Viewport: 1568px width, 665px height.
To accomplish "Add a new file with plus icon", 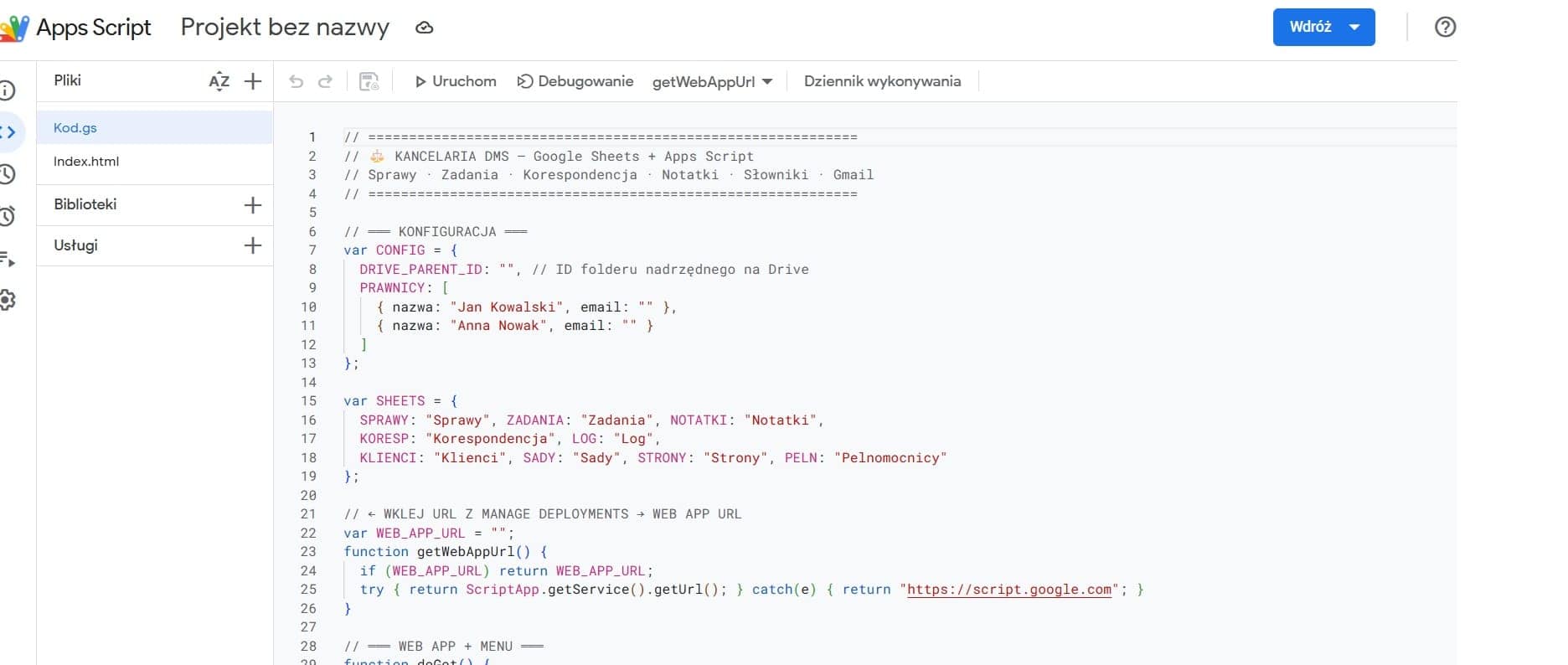I will coord(252,81).
